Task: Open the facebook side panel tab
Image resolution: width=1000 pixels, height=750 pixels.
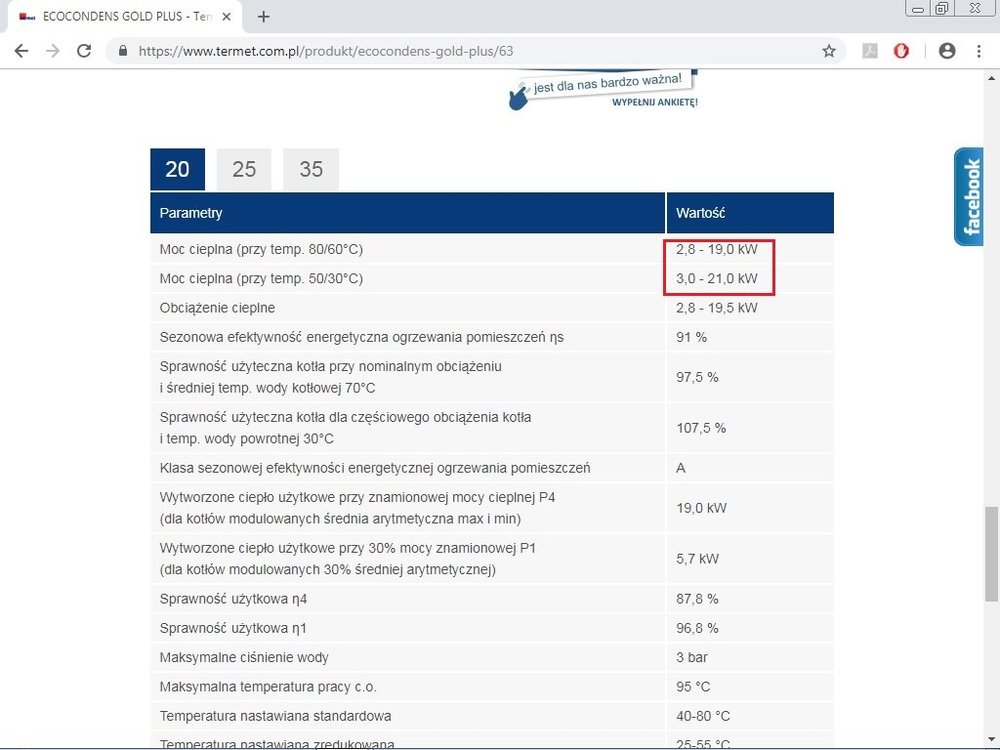Action: tap(970, 197)
